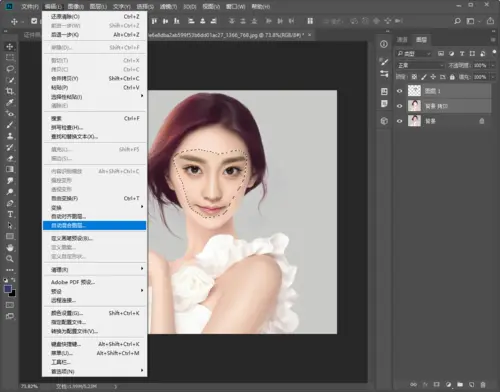Hide the top transparent layer with eye icon
The height and width of the screenshot is (392, 500).
point(399,91)
